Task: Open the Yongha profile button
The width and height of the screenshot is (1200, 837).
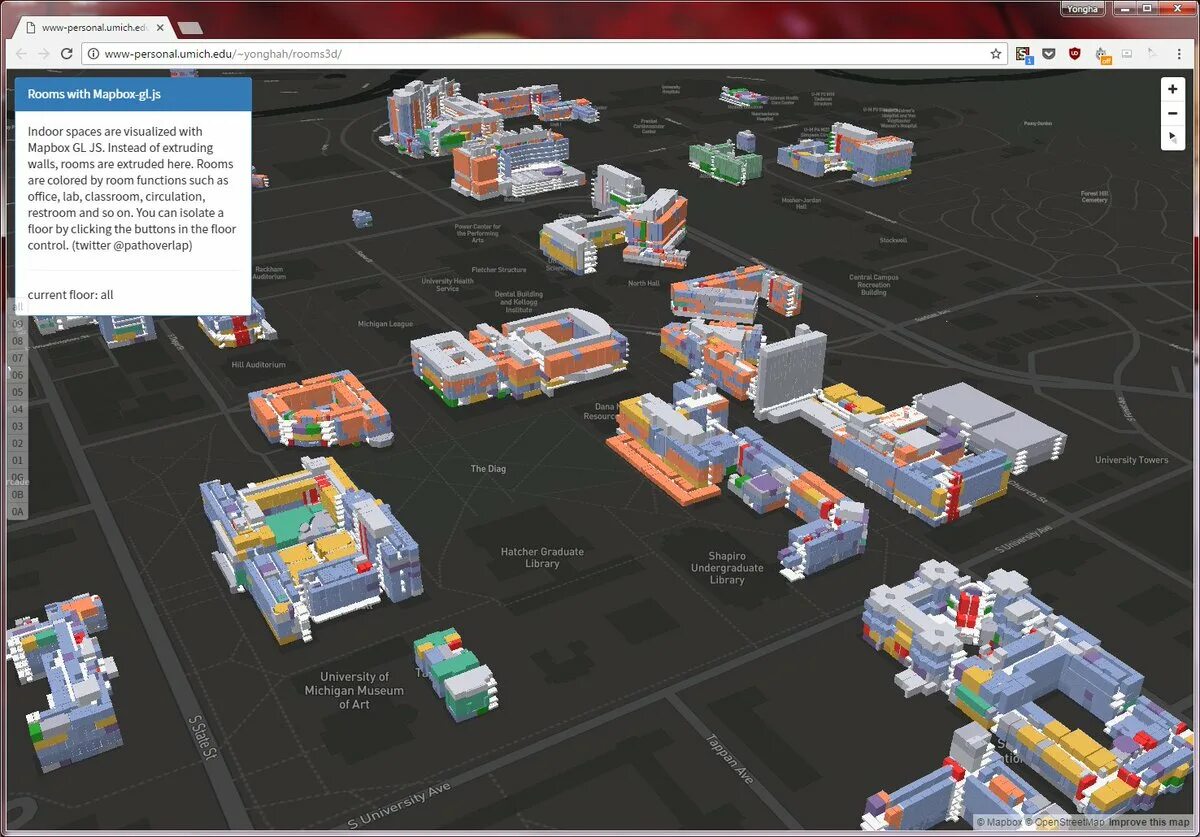Action: click(1083, 9)
